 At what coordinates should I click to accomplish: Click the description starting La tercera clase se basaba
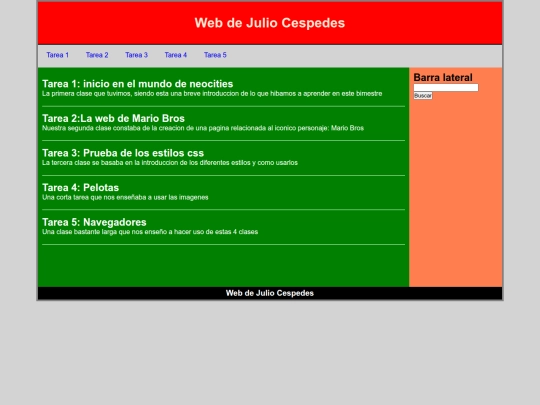(170, 163)
